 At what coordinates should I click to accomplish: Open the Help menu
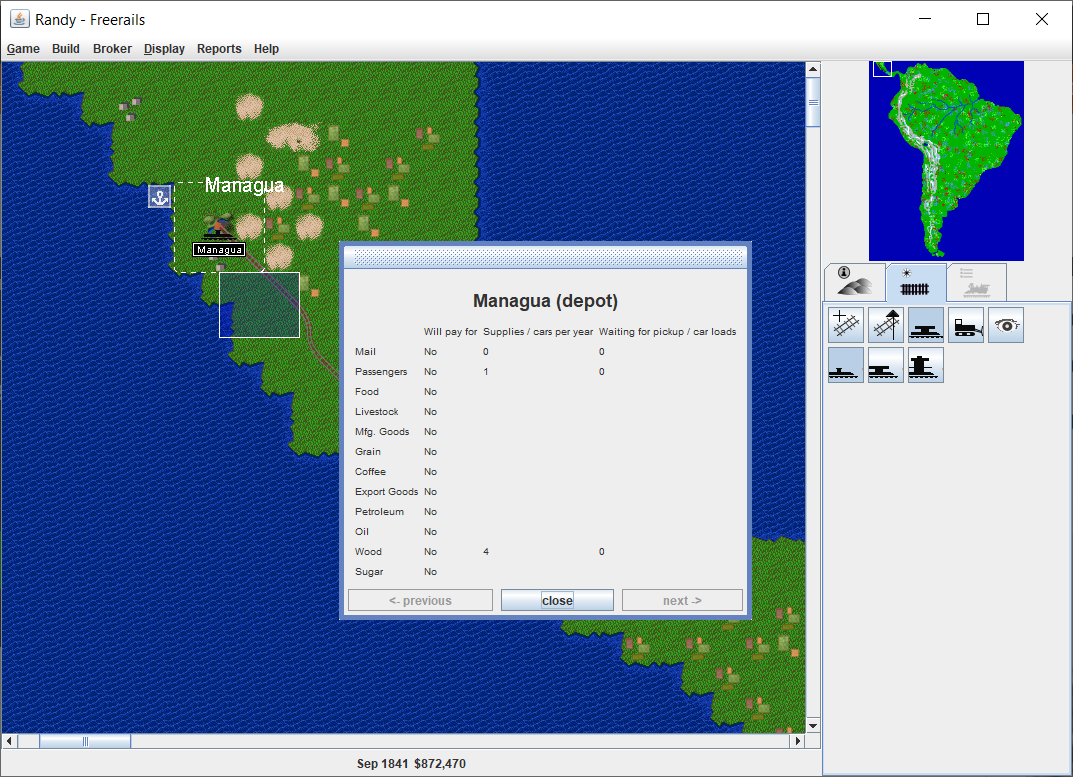pos(266,49)
